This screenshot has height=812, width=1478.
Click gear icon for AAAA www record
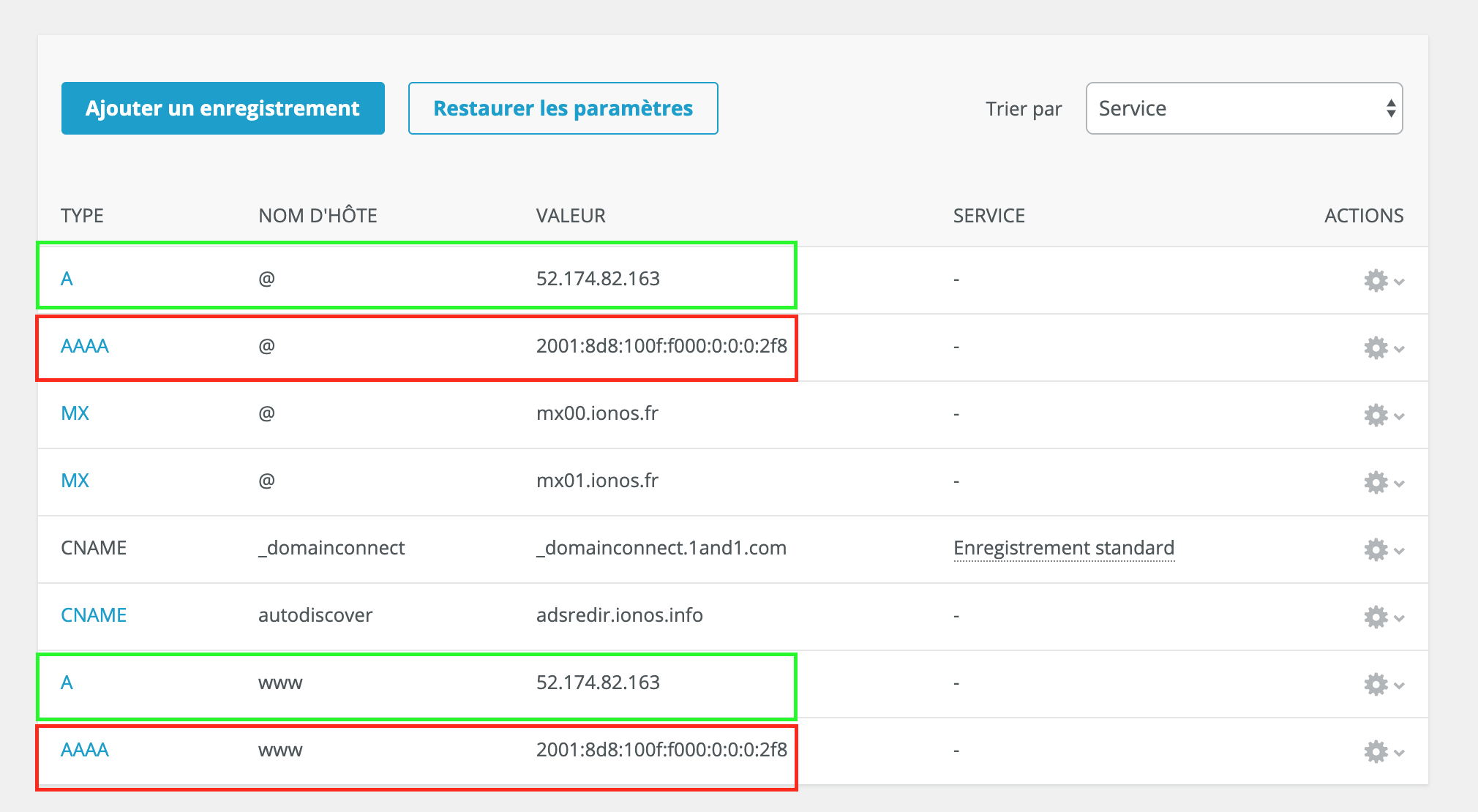1376,751
